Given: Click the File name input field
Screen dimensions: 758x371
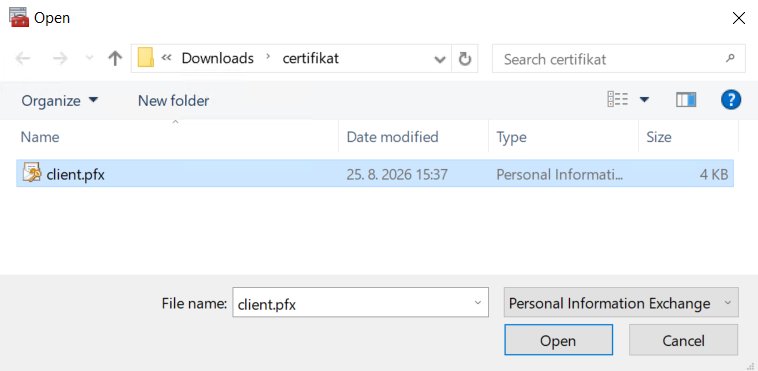Looking at the screenshot, I should [360, 303].
